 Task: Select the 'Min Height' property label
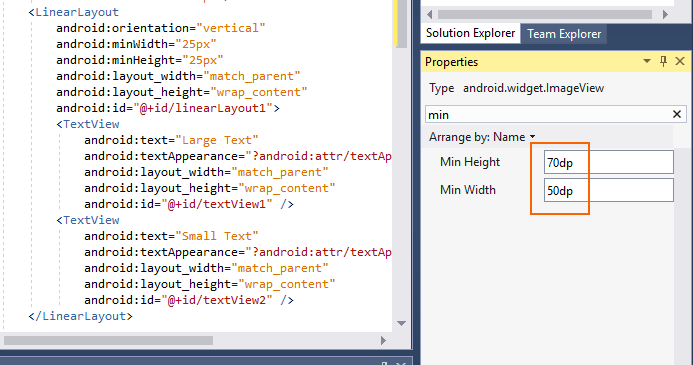[470, 162]
